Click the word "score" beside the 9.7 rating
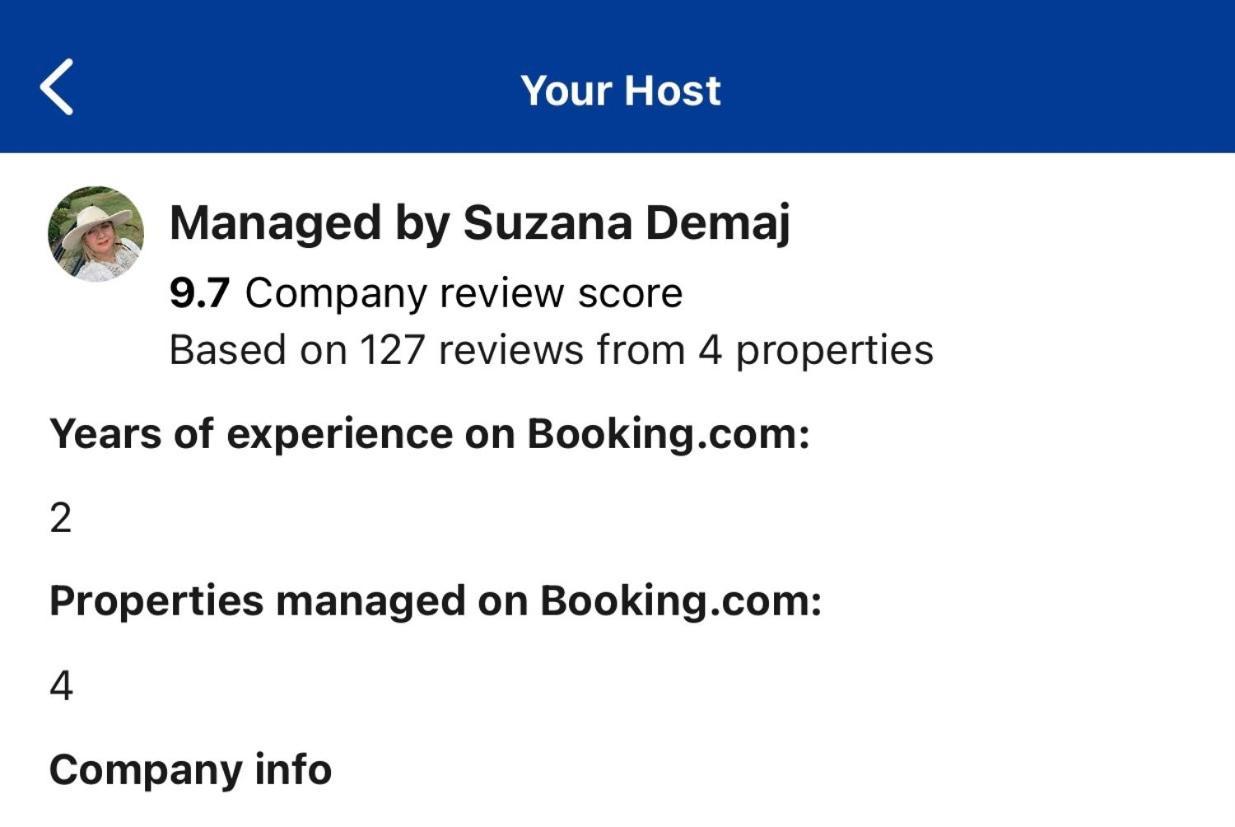 point(630,293)
